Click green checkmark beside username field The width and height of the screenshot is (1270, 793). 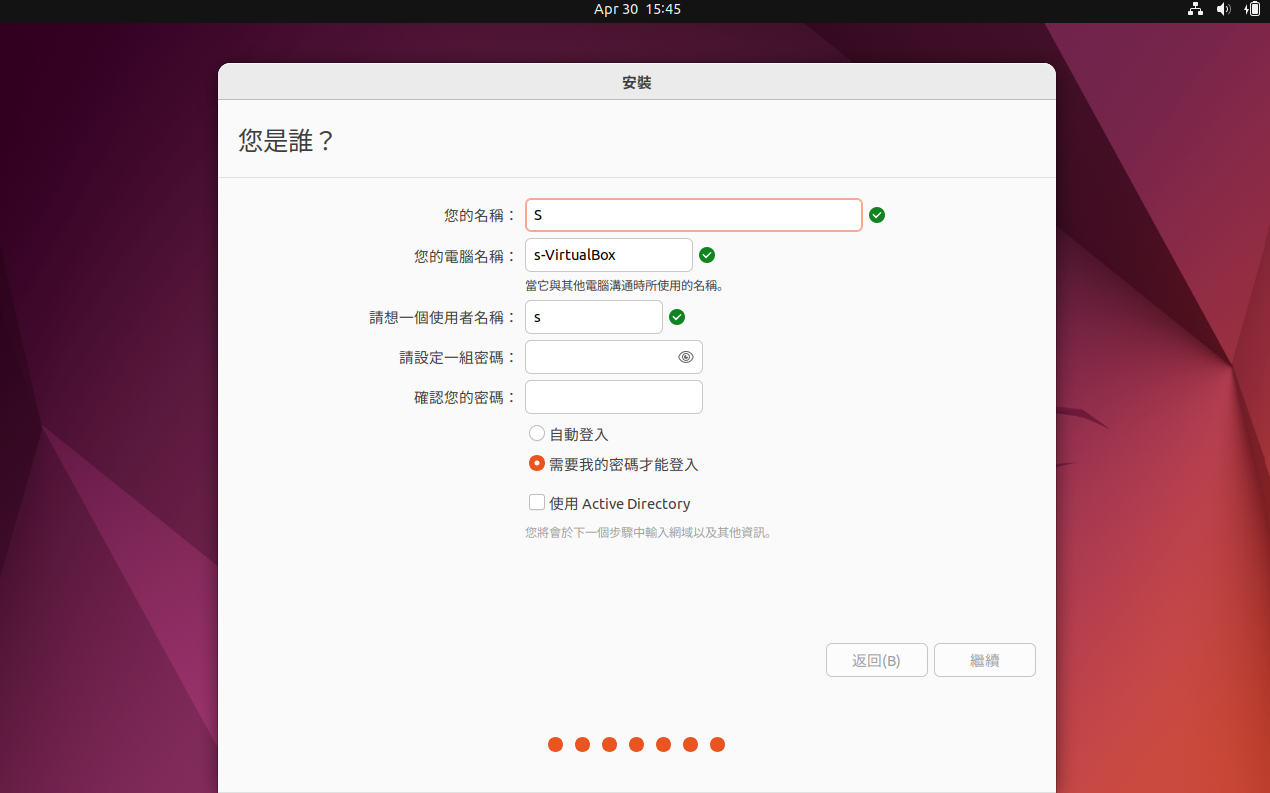(x=677, y=317)
